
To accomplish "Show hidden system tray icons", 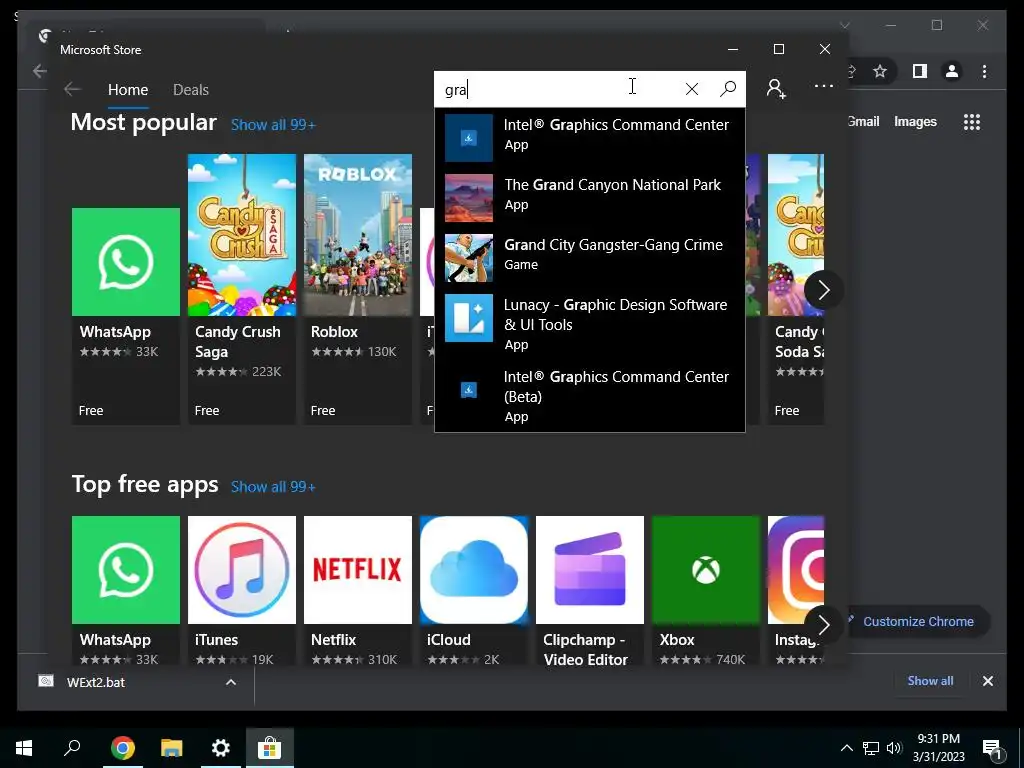I will point(846,748).
